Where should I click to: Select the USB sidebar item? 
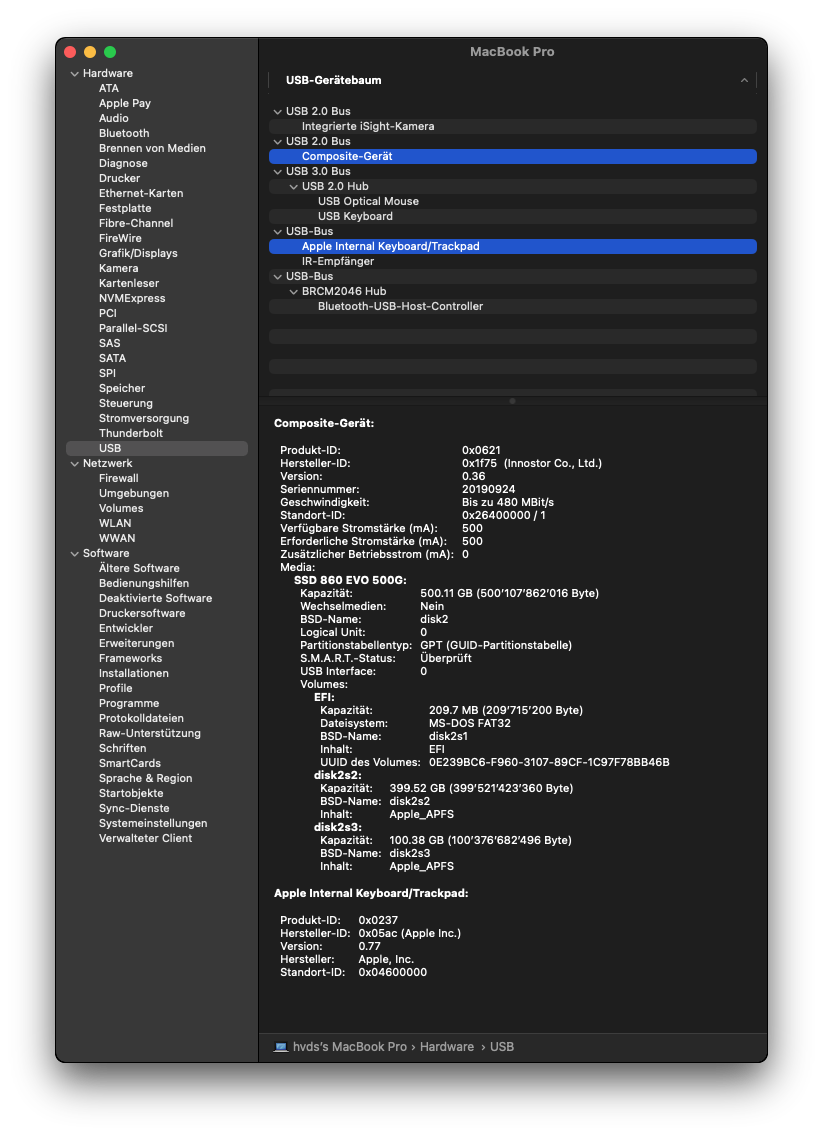pyautogui.click(x=156, y=448)
